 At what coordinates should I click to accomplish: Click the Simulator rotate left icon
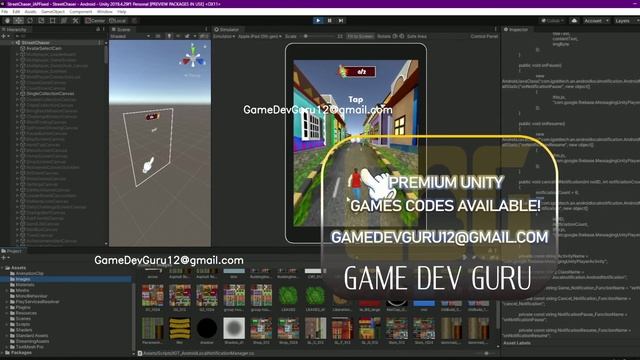coord(395,36)
